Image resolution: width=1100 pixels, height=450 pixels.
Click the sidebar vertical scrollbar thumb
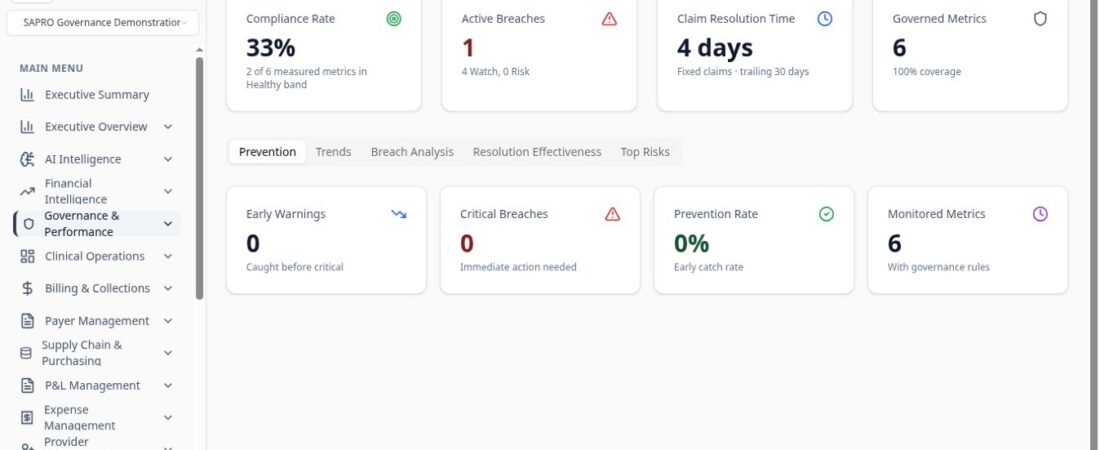(x=199, y=178)
